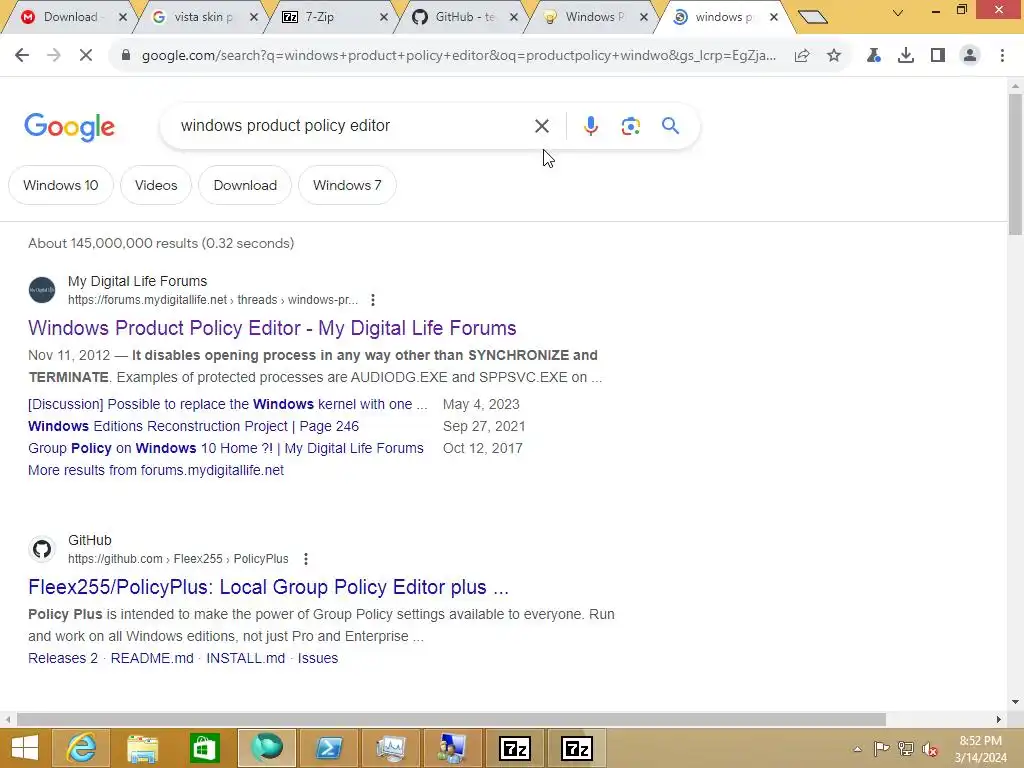
Task: Apply the Download filter chip
Action: tap(245, 185)
